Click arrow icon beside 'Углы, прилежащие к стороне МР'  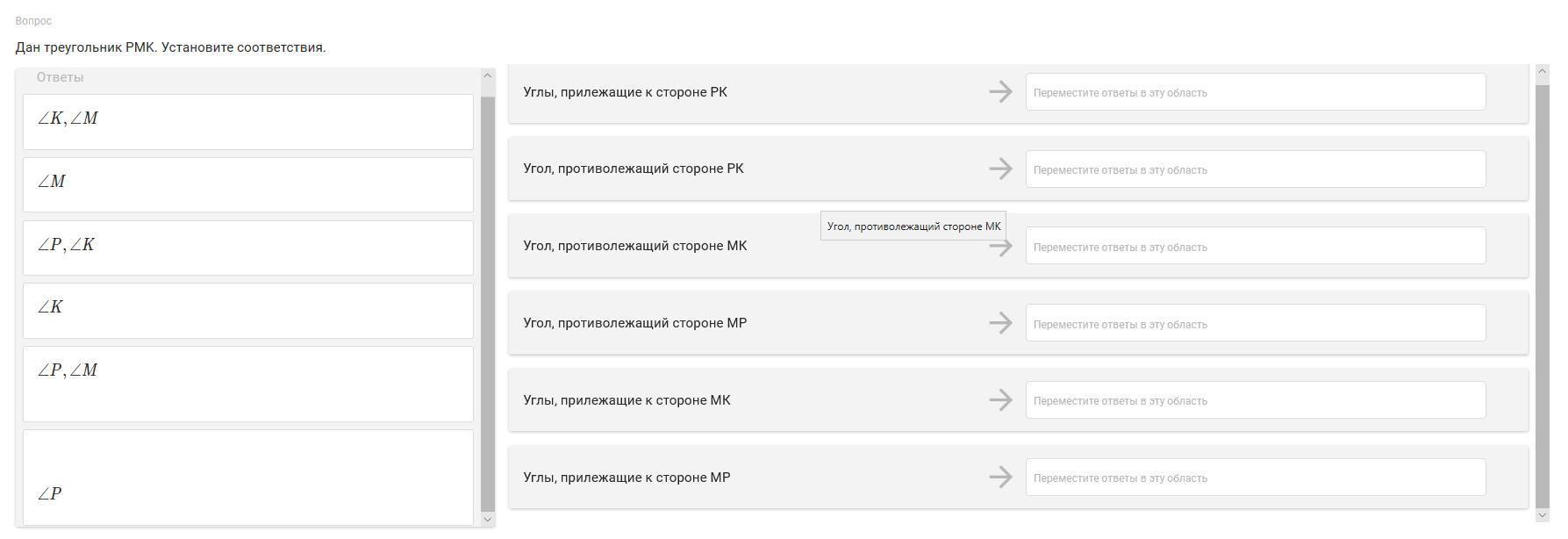1000,478
